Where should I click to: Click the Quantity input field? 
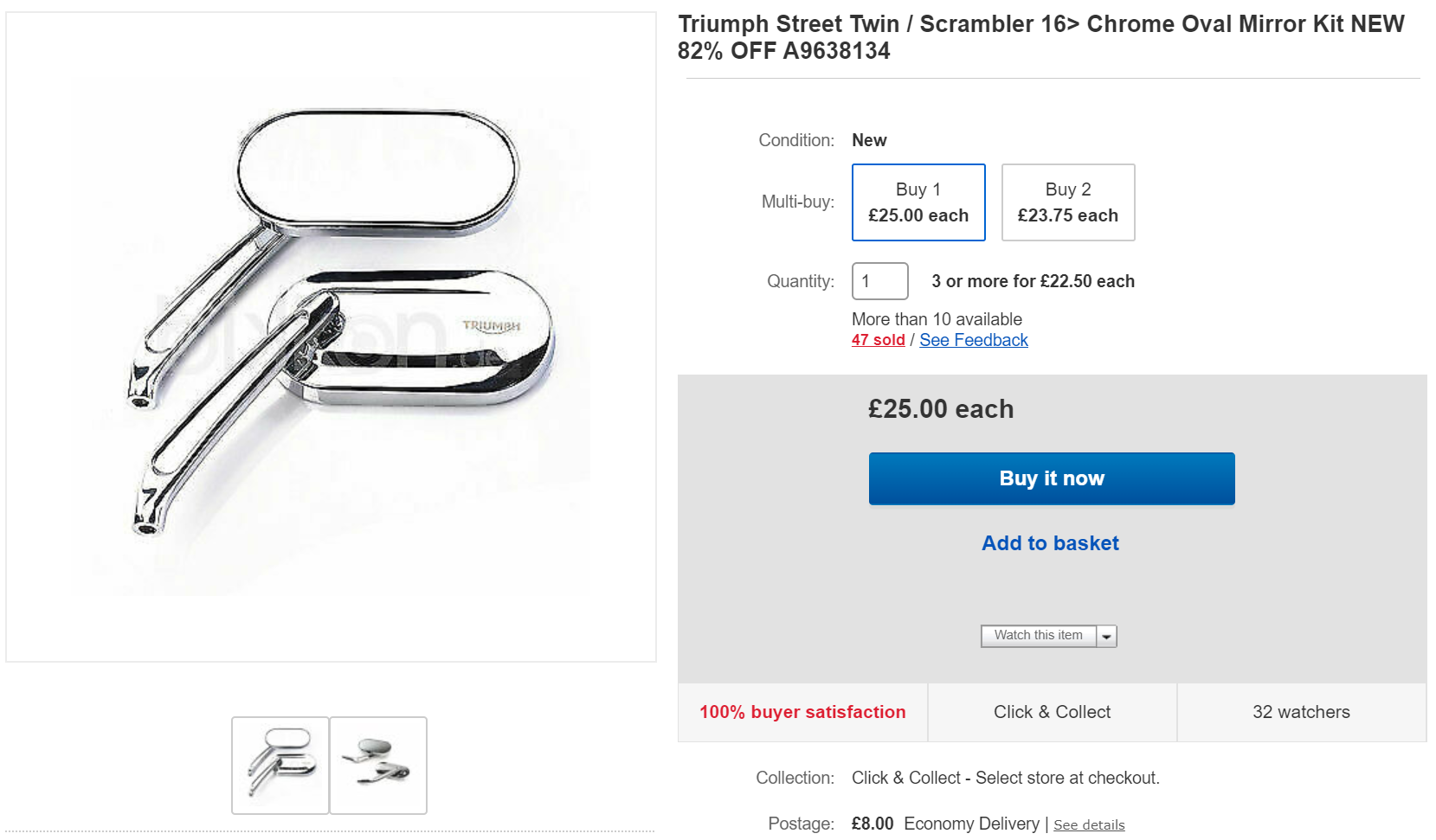[879, 281]
